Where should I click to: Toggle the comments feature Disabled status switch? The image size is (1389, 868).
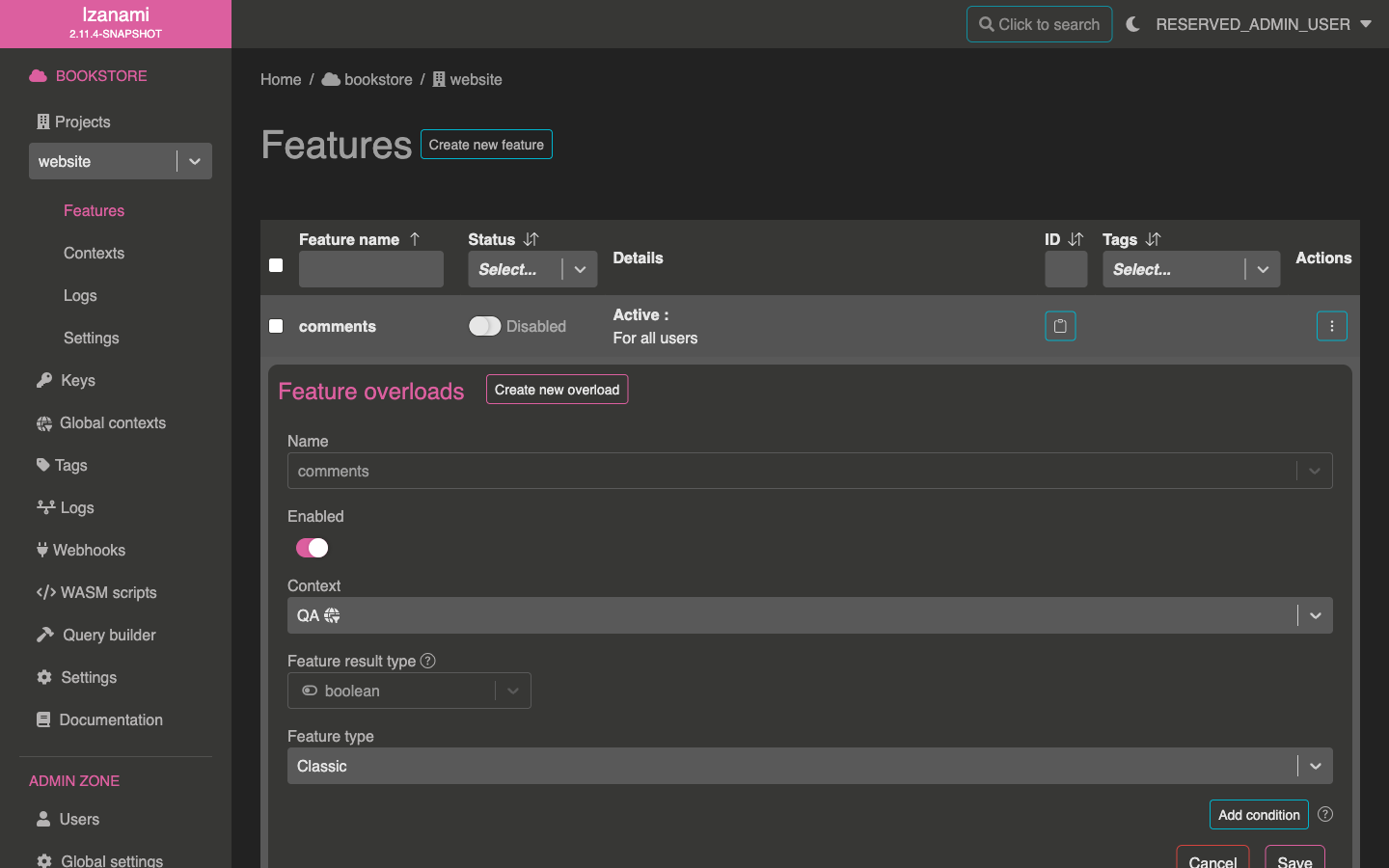(484, 326)
